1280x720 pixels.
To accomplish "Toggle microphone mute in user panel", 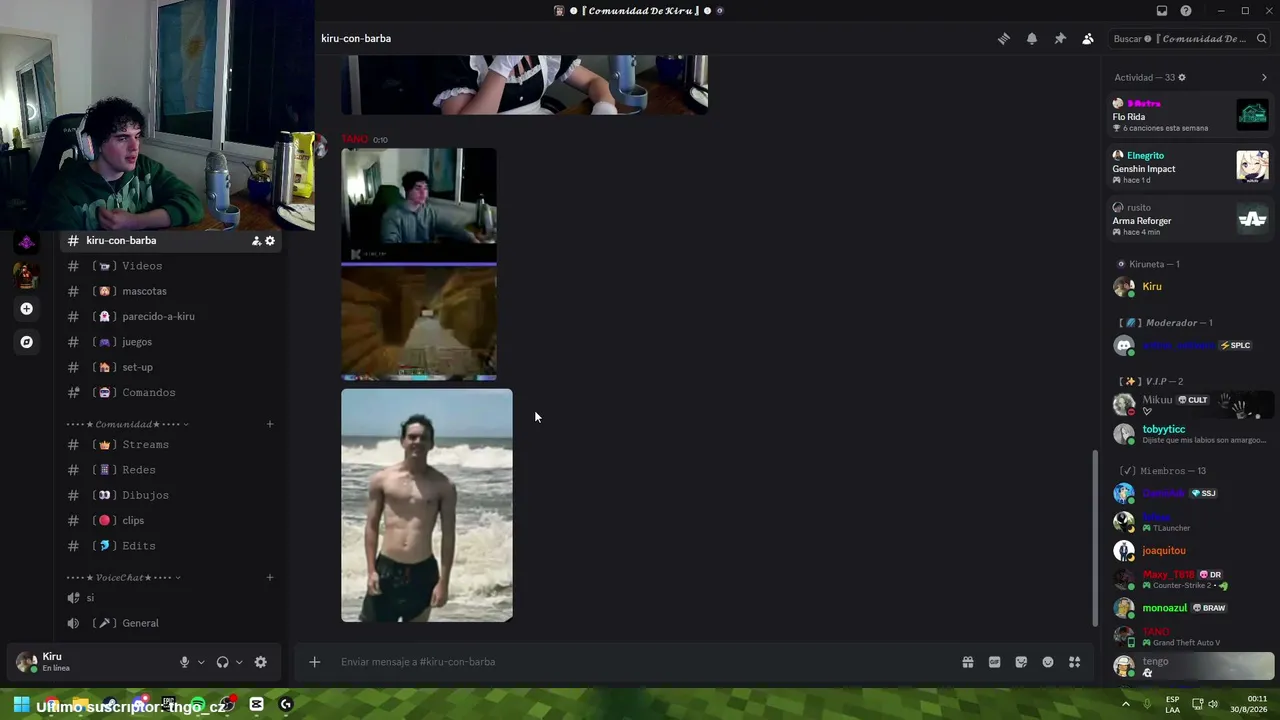I will (184, 662).
